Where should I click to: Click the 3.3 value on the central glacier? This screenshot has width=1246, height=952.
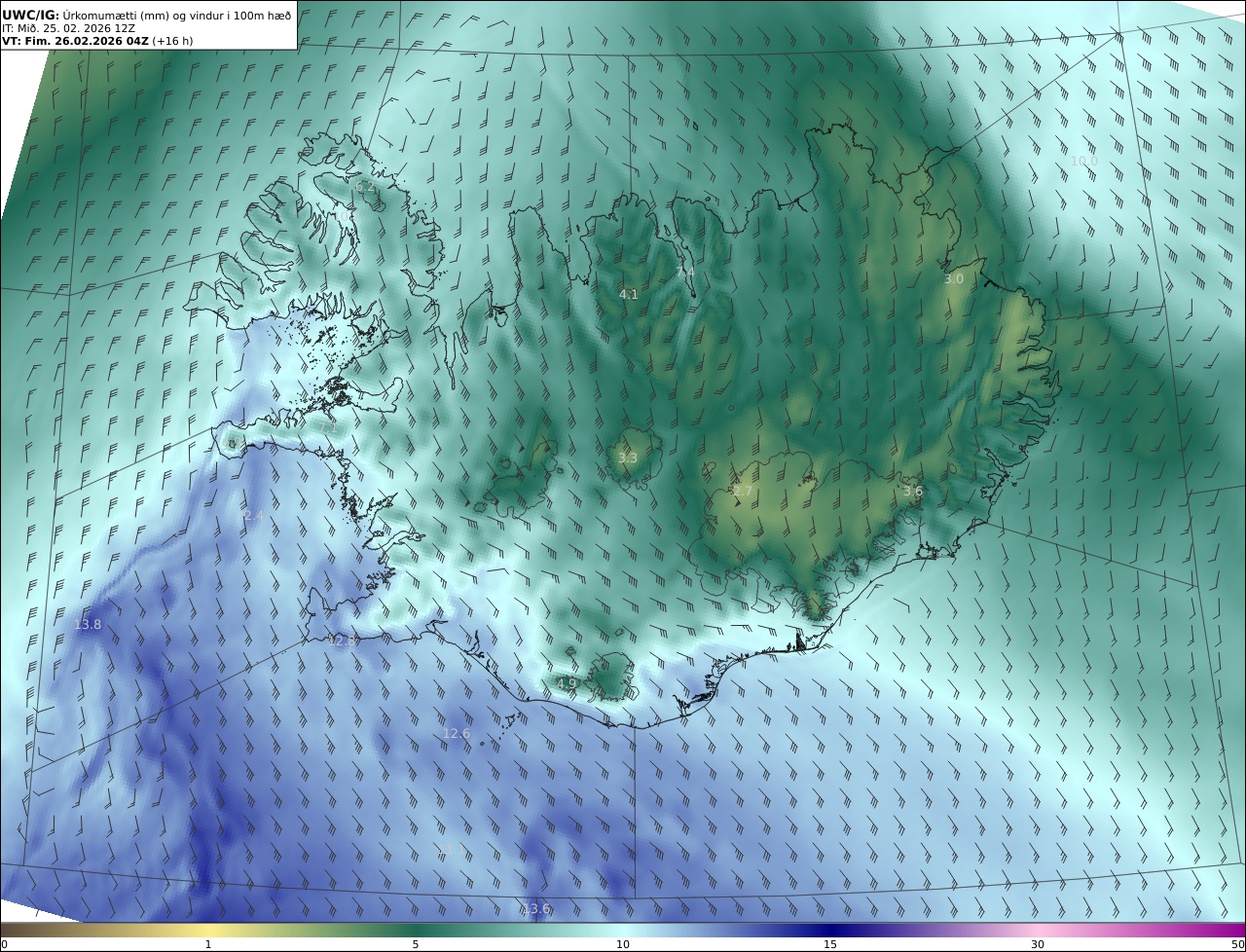pyautogui.click(x=628, y=458)
